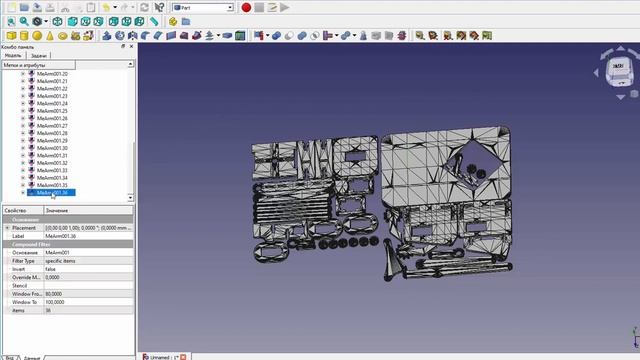Viewport: 640px width, 360px height.
Task: Click the Refresh recompute icon
Action: pyautogui.click(x=144, y=7)
